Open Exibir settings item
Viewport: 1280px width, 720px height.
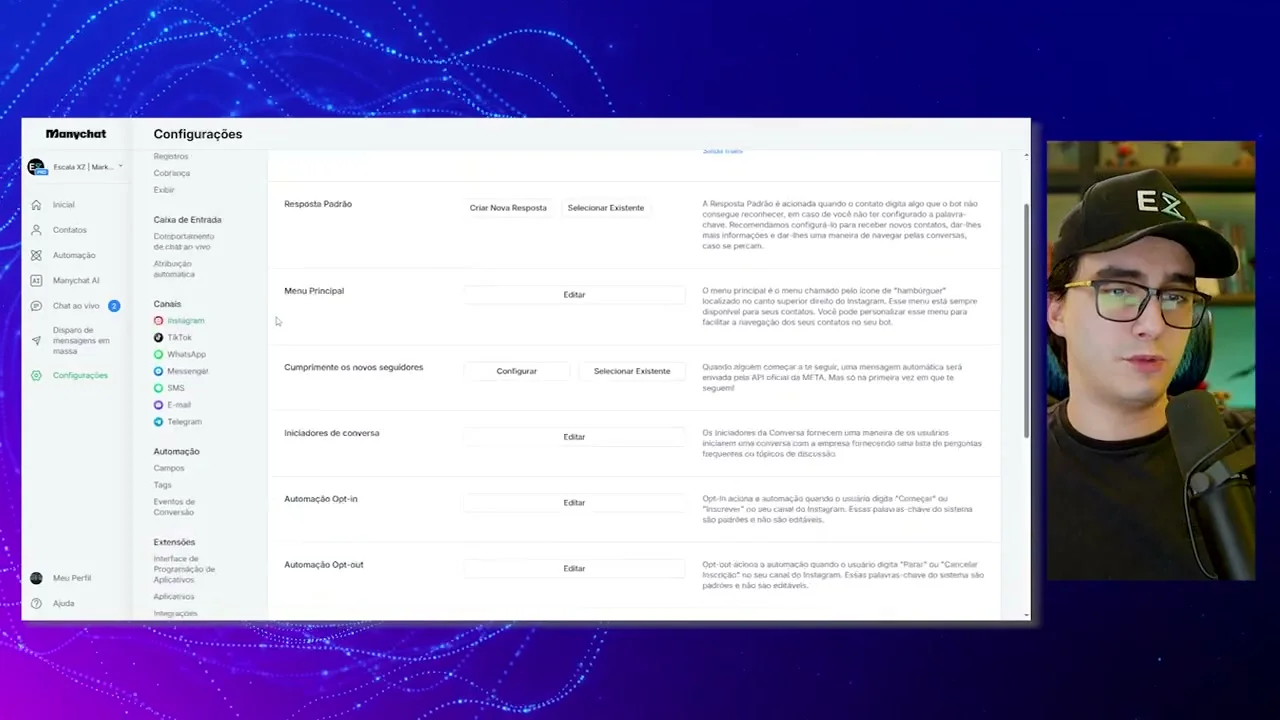pyautogui.click(x=164, y=190)
